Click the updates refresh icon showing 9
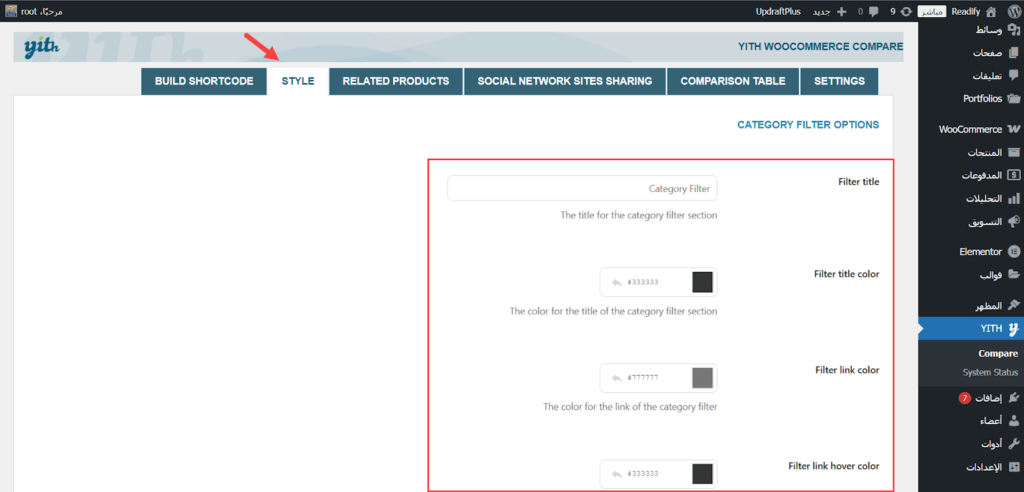The height and width of the screenshot is (492, 1024). point(877,12)
